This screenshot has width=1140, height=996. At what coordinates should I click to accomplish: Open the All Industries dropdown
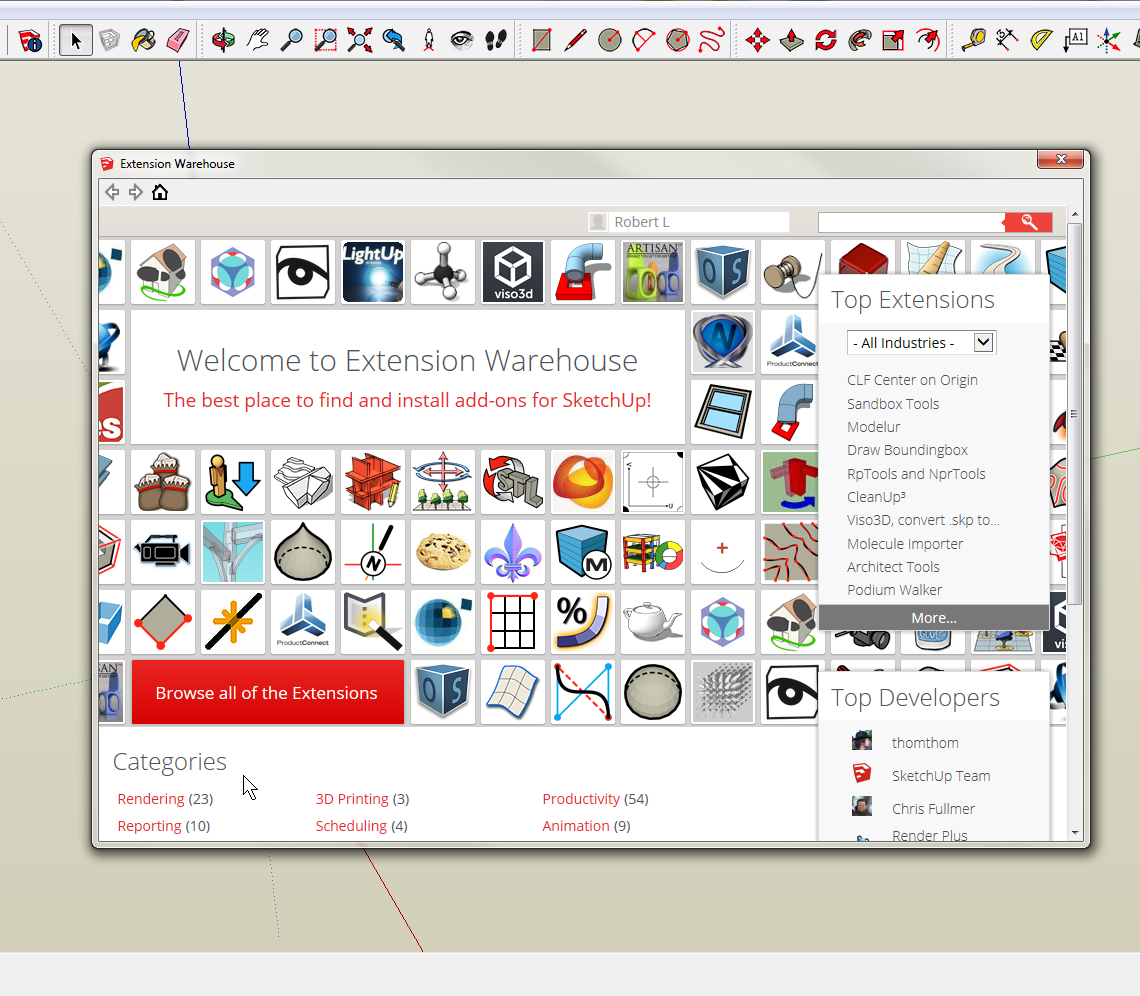point(921,342)
